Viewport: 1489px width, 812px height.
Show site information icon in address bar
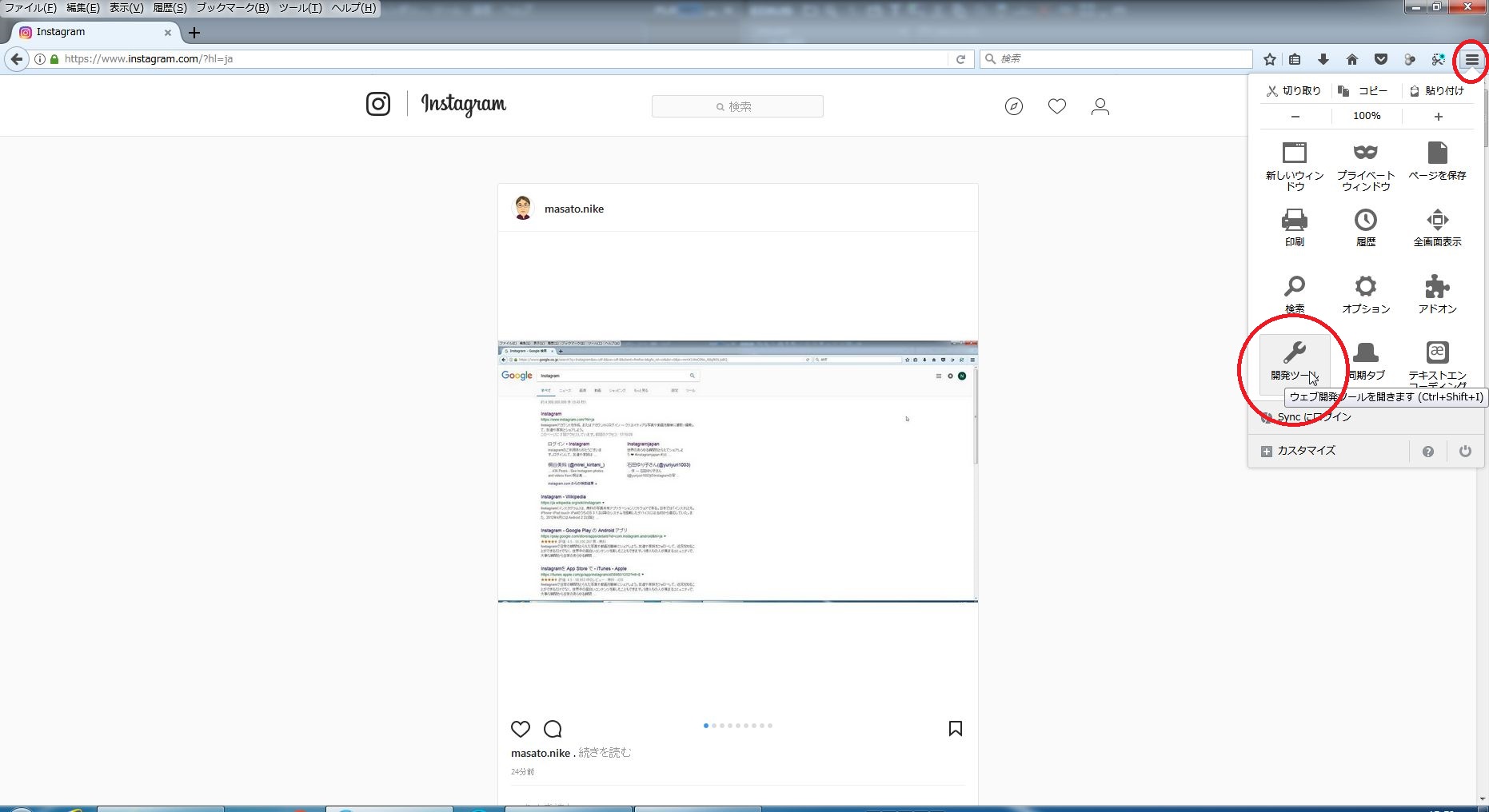39,59
